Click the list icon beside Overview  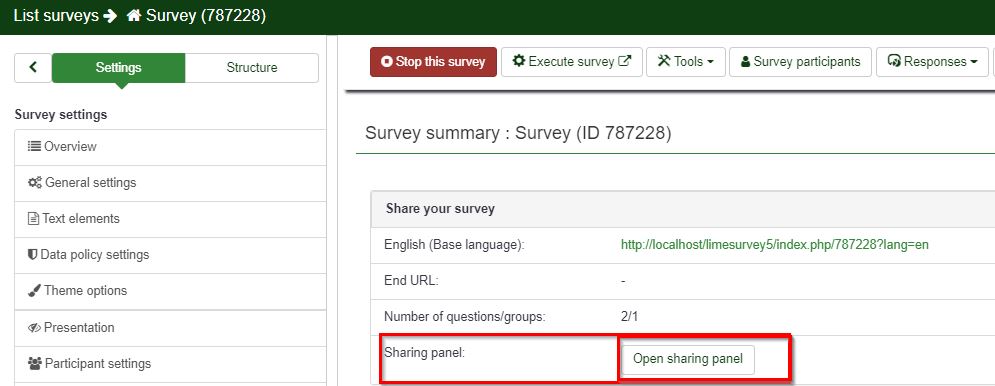tap(34, 146)
